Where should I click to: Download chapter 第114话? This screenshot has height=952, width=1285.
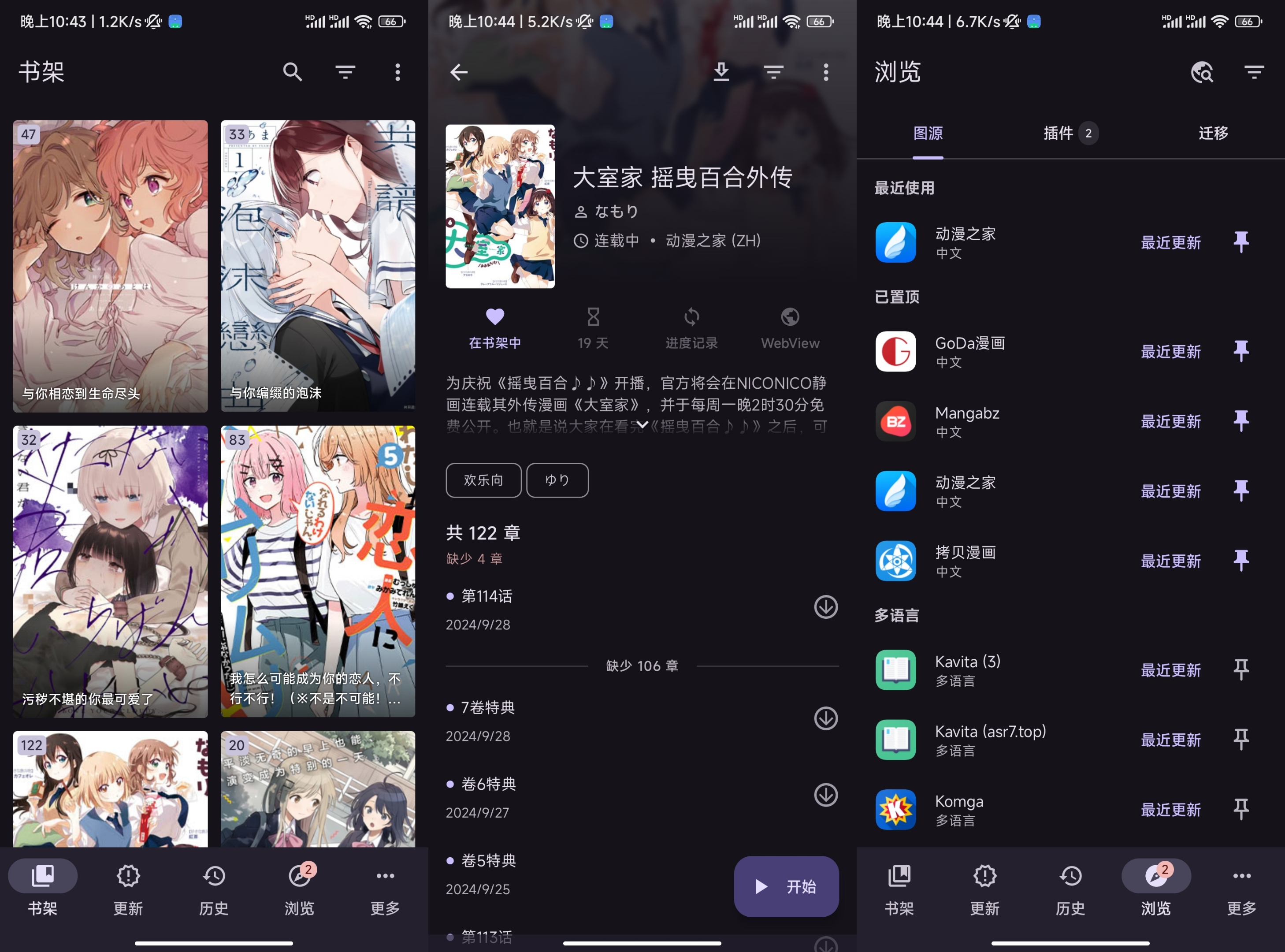tap(826, 607)
